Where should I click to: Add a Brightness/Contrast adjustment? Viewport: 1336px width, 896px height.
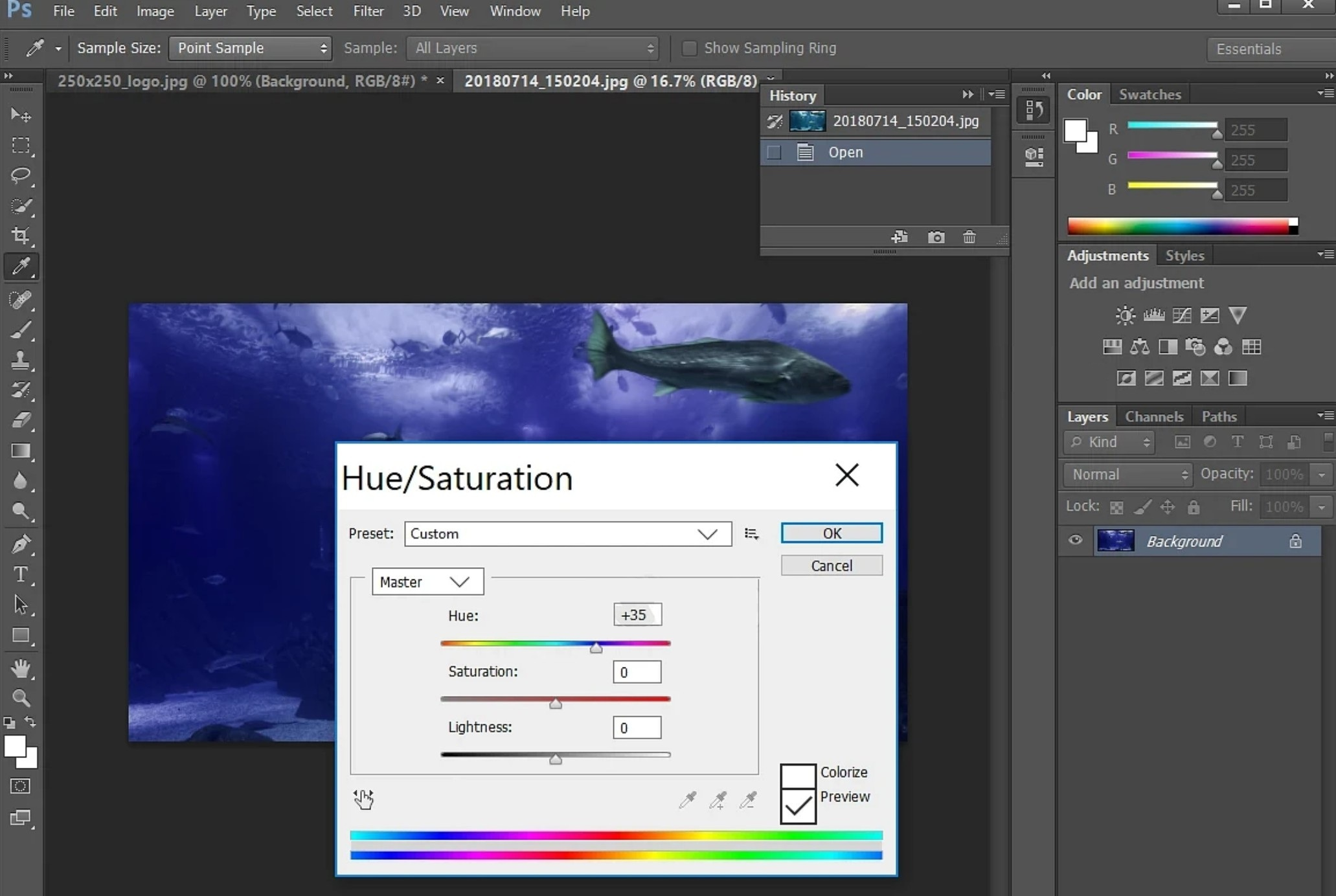1125,315
